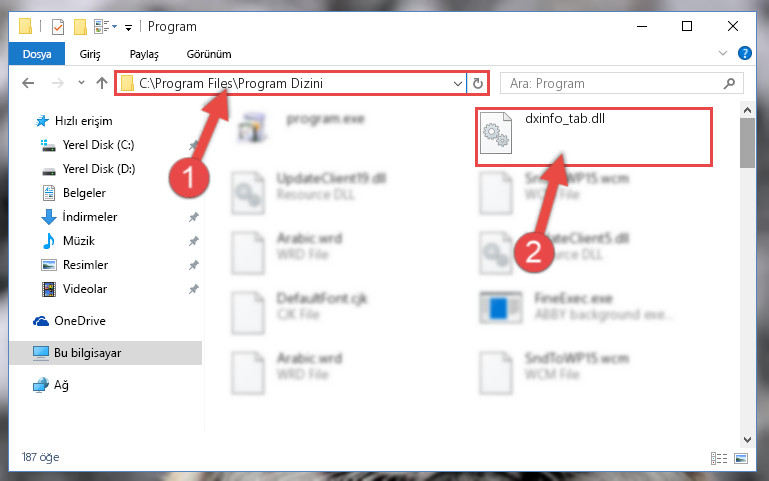Viewport: 769px width, 481px height.
Task: Switch to the details view layout icon
Action: tap(718, 458)
